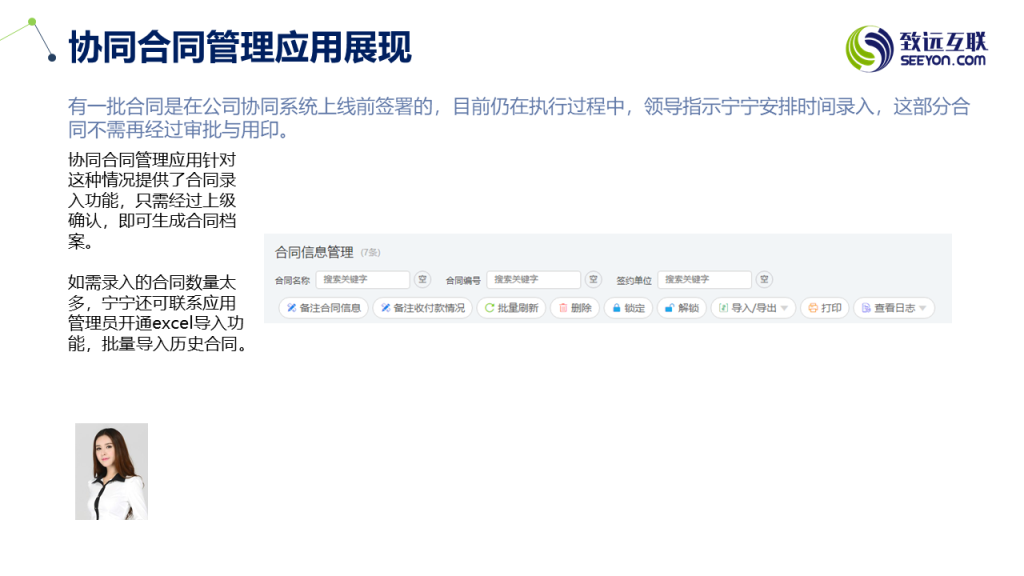Click the 备注合同信息 button
The height and width of the screenshot is (576, 1024).
[x=323, y=308]
